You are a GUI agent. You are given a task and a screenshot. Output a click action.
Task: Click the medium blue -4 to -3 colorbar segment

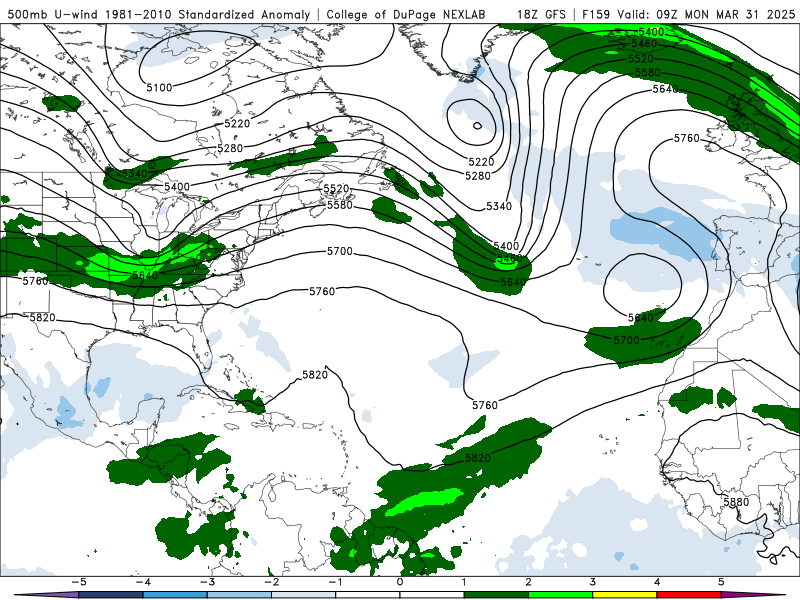(175, 595)
